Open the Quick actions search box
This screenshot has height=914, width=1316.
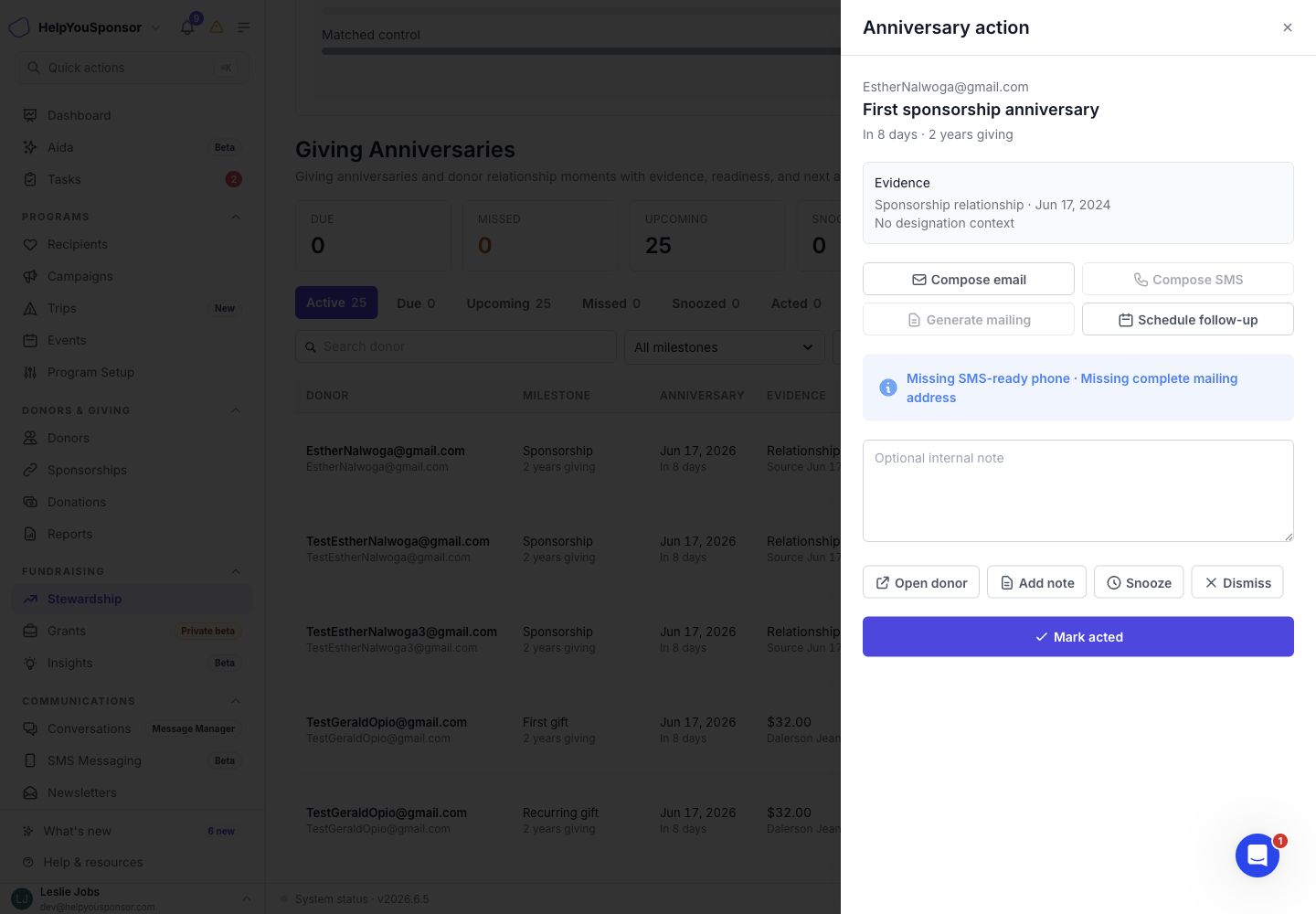pos(133,68)
